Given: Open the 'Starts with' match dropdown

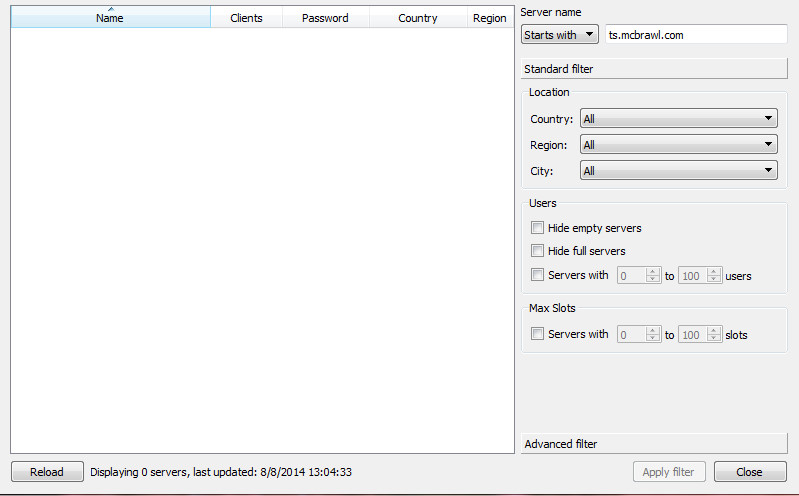Looking at the screenshot, I should (560, 35).
